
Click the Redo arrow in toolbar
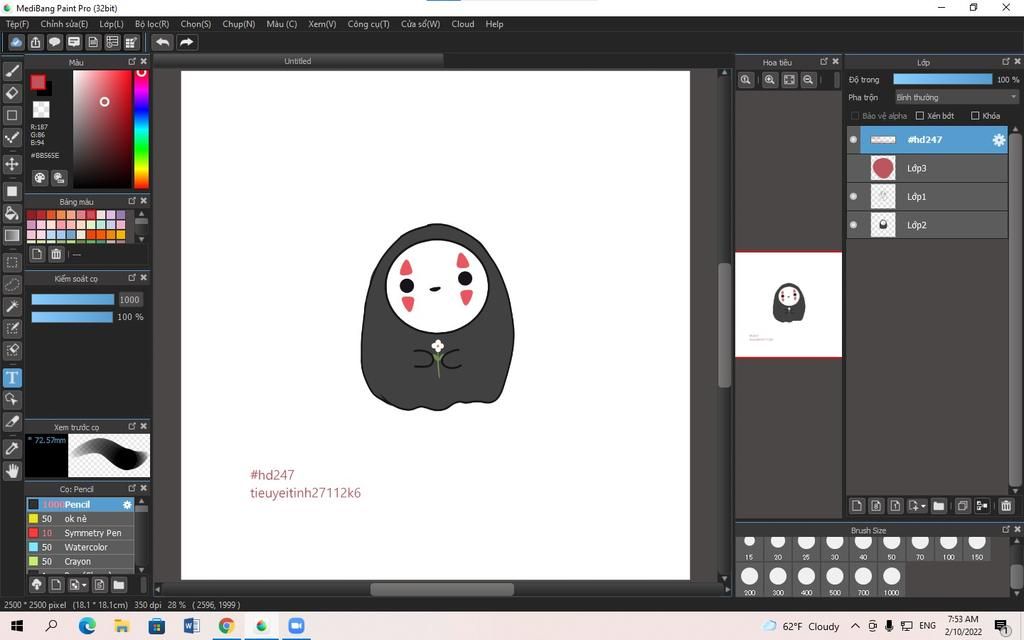[x=186, y=42]
